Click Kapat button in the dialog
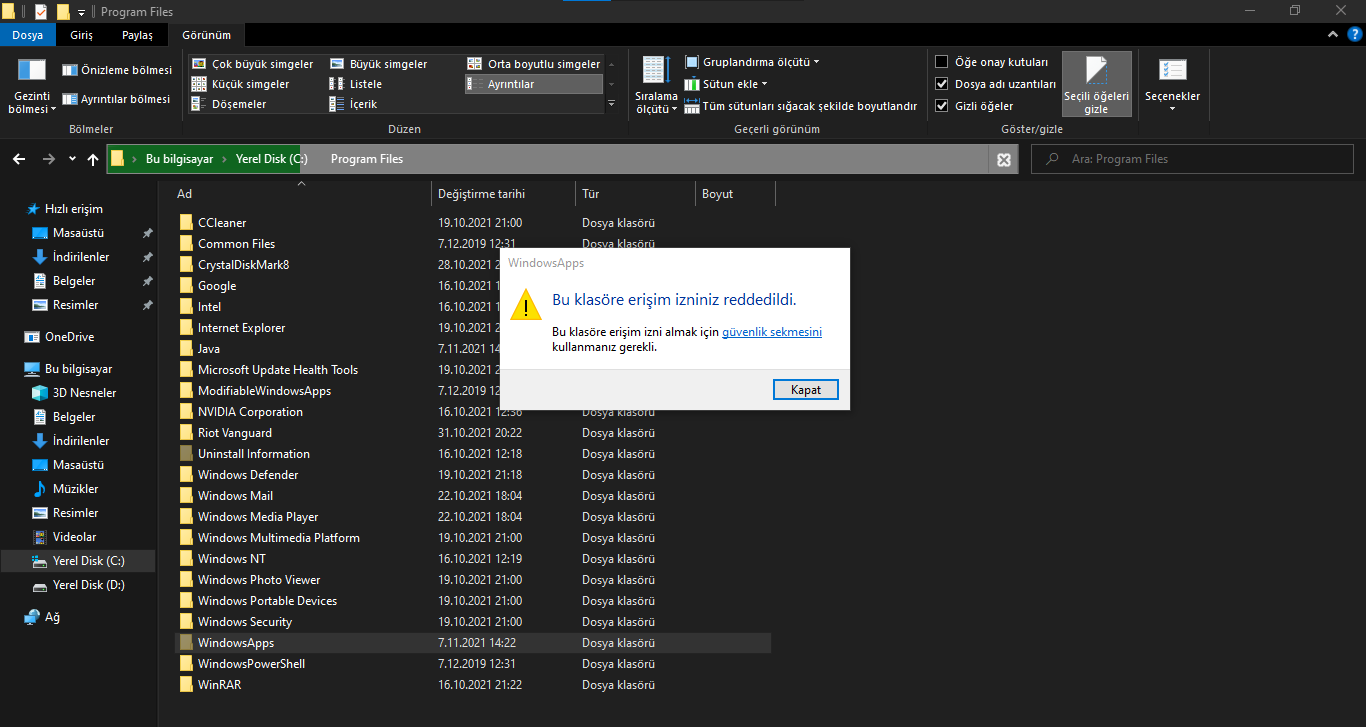Image resolution: width=1366 pixels, height=727 pixels. point(806,390)
